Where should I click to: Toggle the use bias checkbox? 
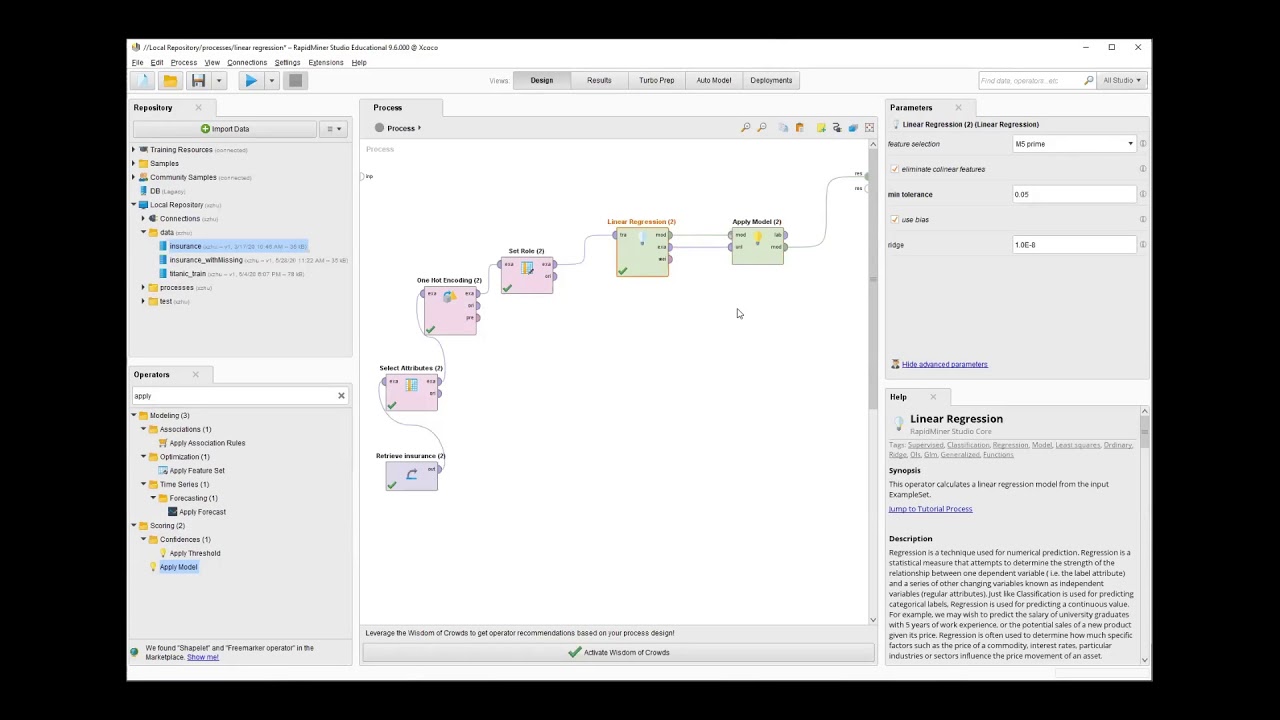coord(894,219)
